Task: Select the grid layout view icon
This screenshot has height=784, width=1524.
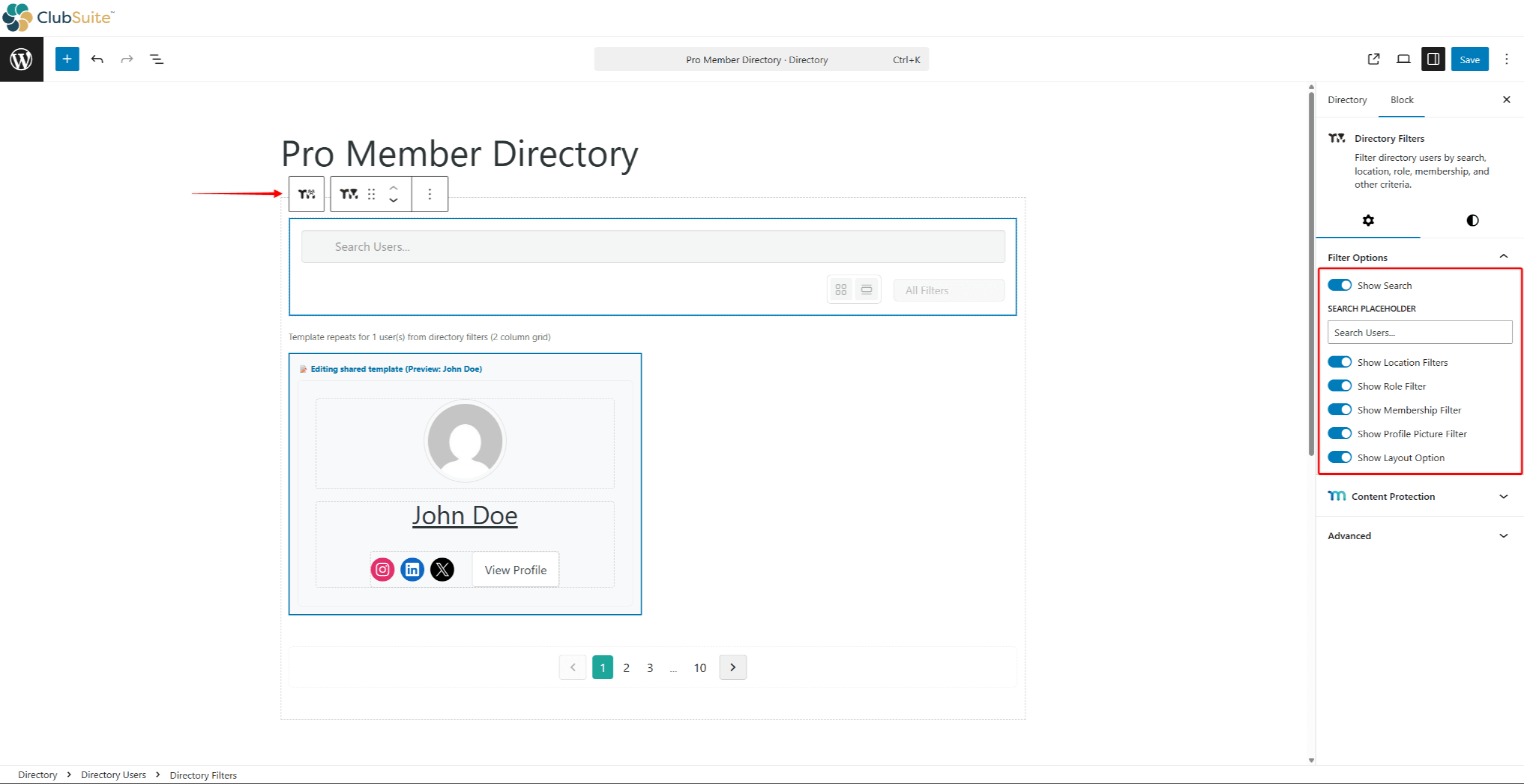Action: click(x=841, y=289)
